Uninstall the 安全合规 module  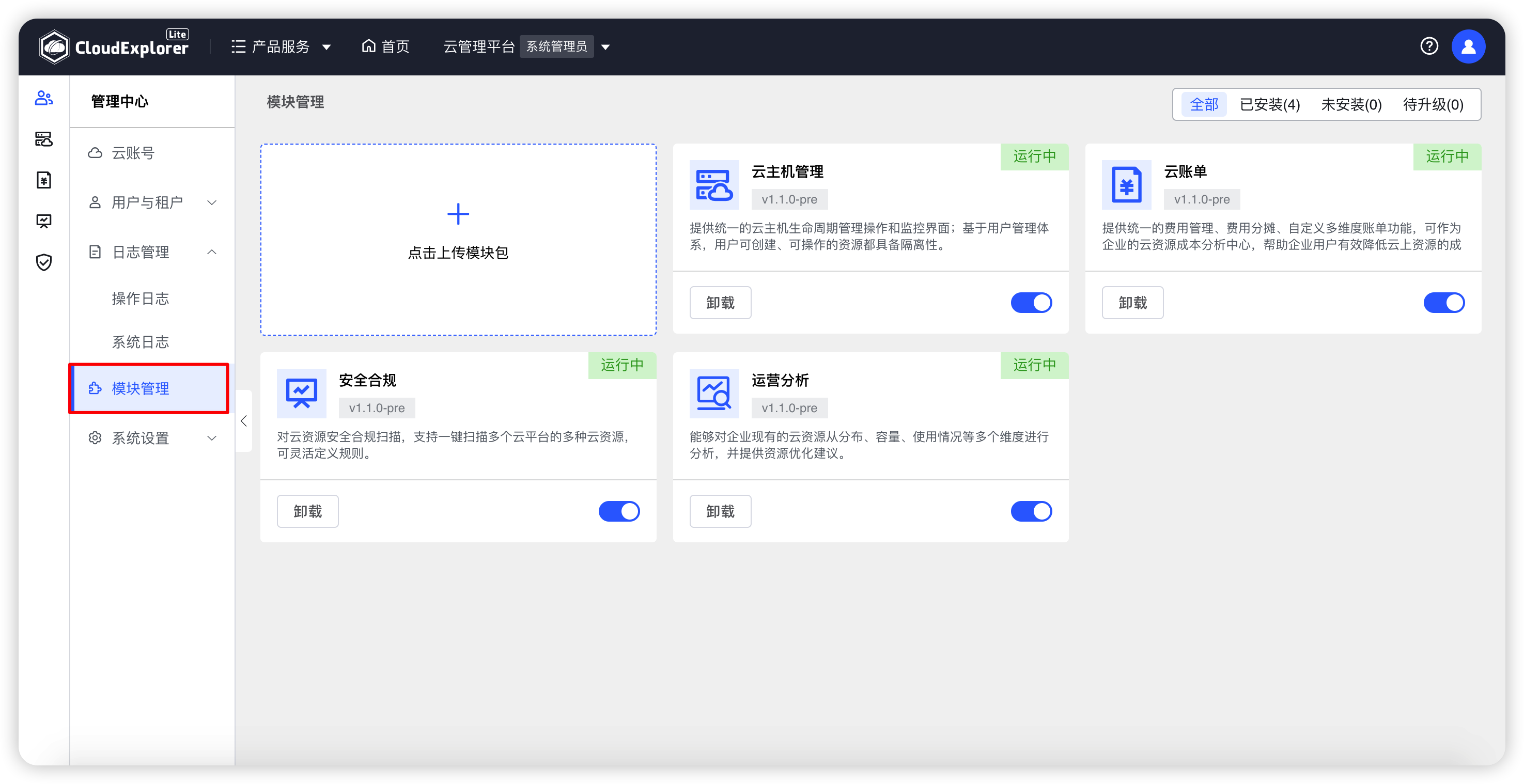click(307, 511)
